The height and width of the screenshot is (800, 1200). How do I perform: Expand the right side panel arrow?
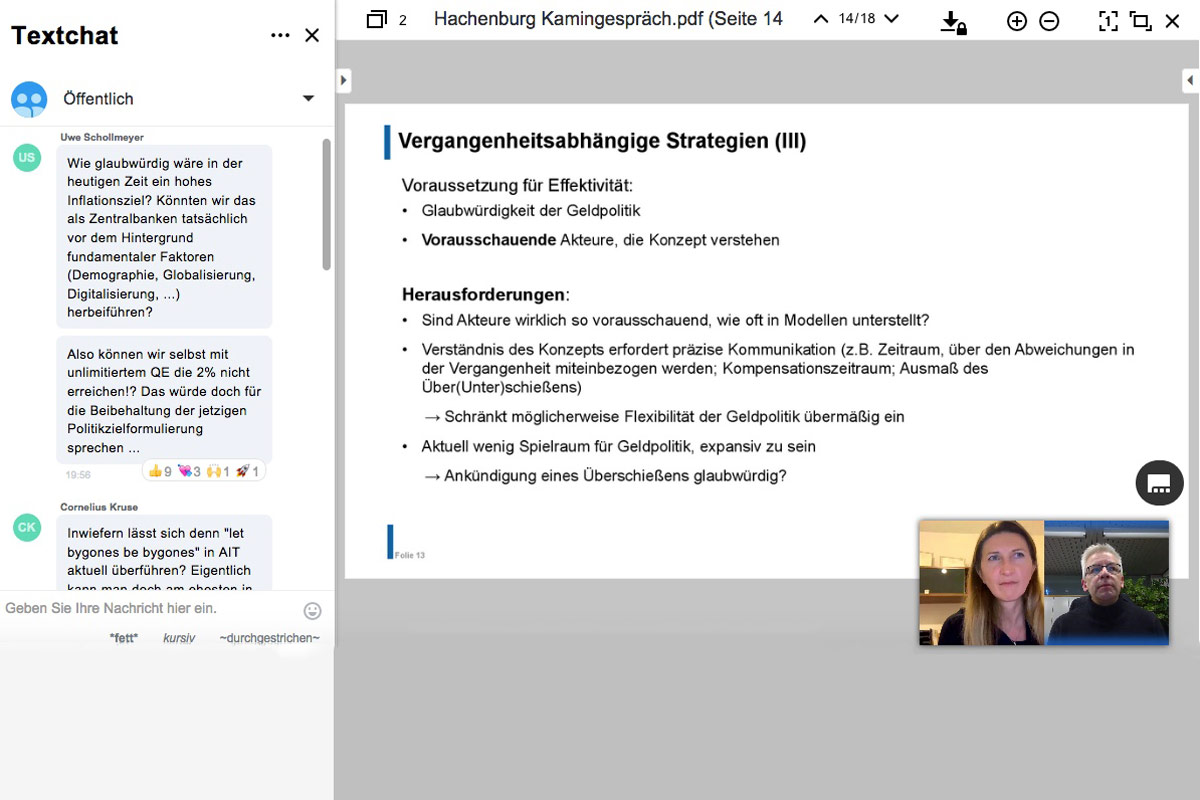pyautogui.click(x=1190, y=80)
